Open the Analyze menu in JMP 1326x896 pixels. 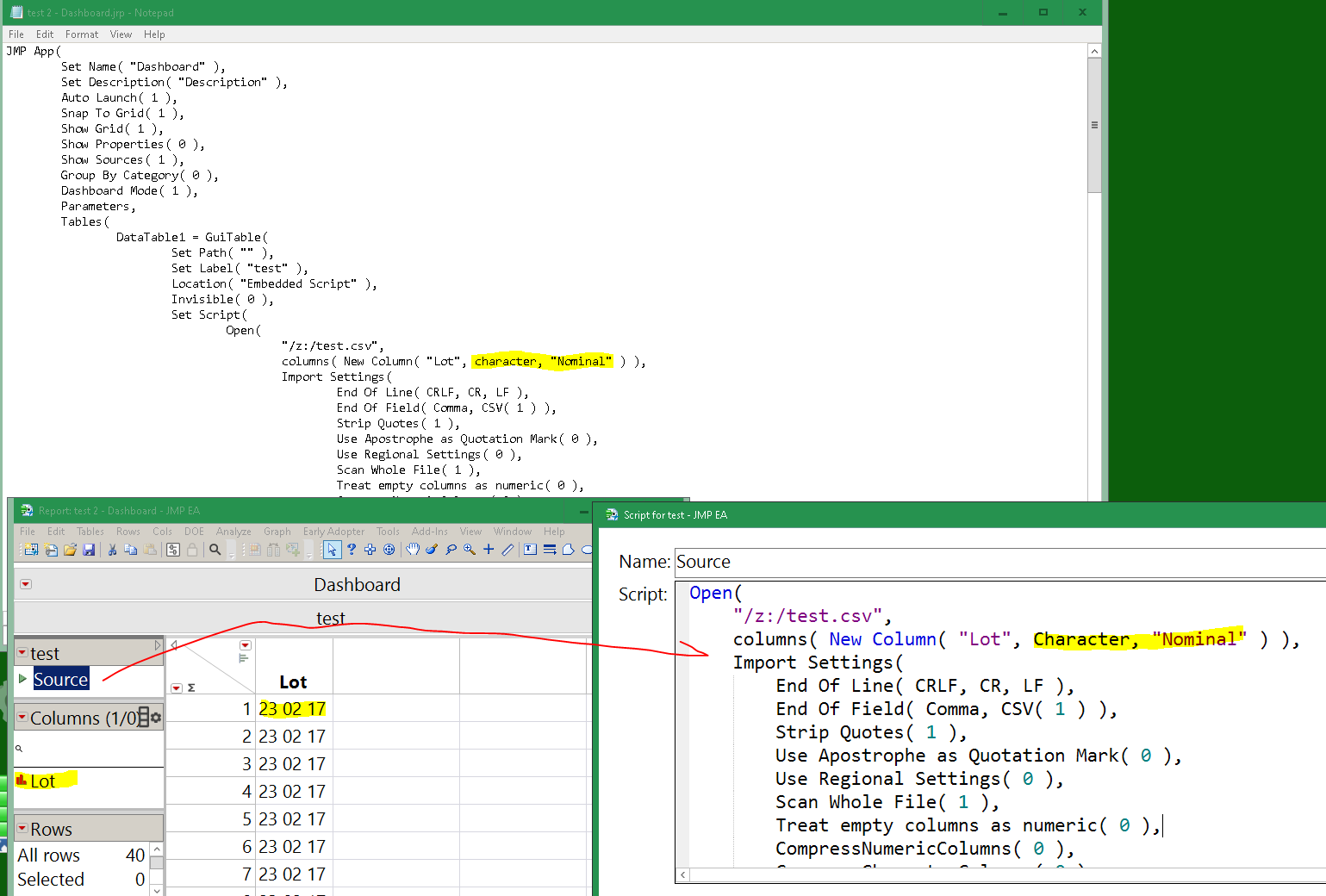click(x=233, y=532)
